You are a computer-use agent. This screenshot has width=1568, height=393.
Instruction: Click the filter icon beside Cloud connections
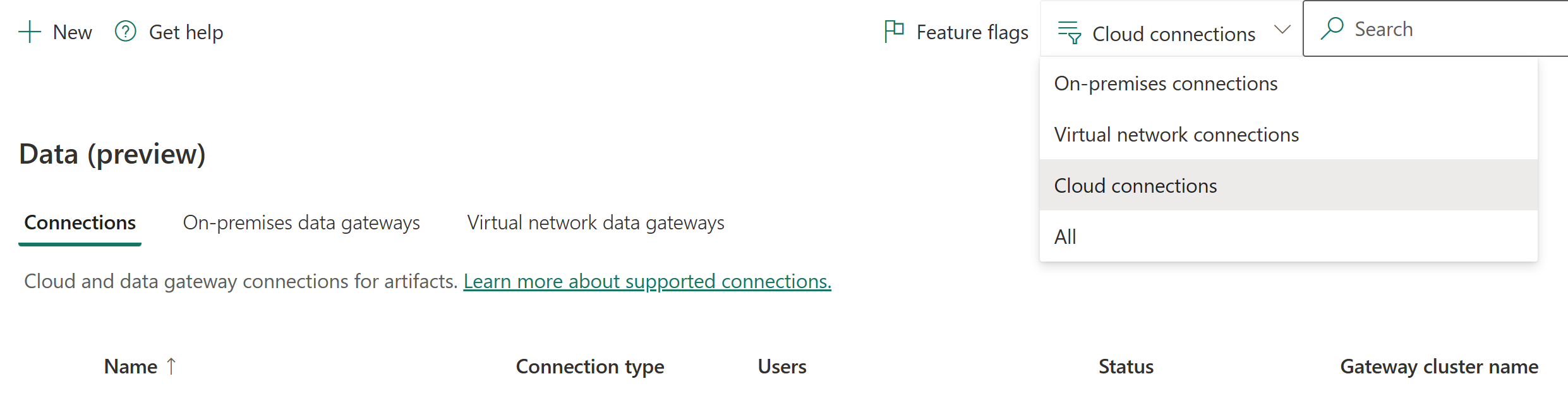click(x=1070, y=32)
